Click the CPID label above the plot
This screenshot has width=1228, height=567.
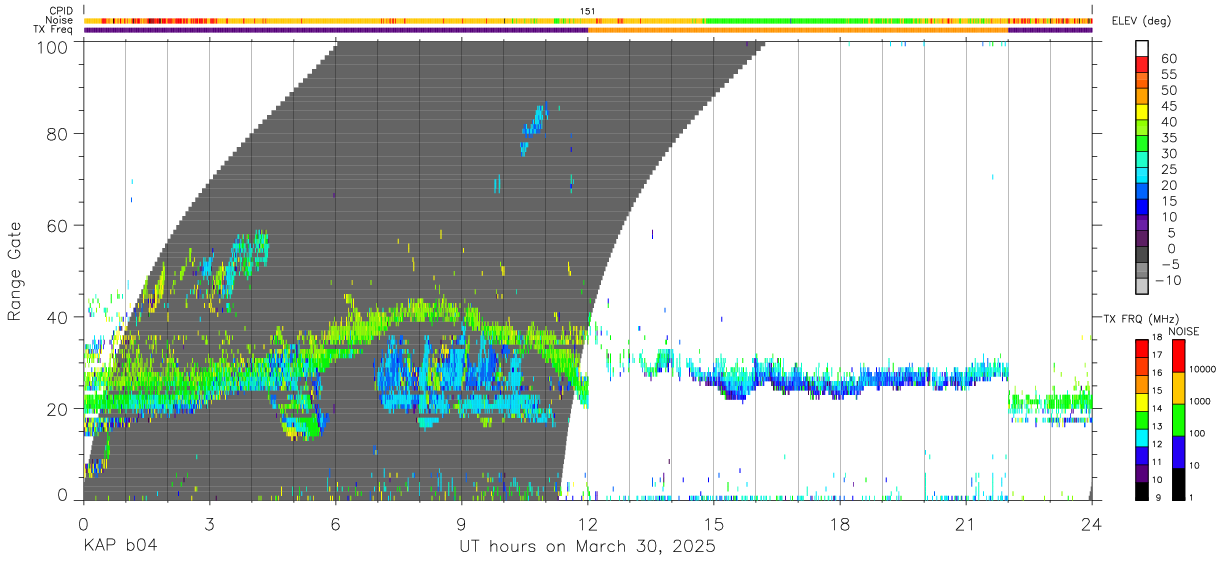[x=61, y=11]
